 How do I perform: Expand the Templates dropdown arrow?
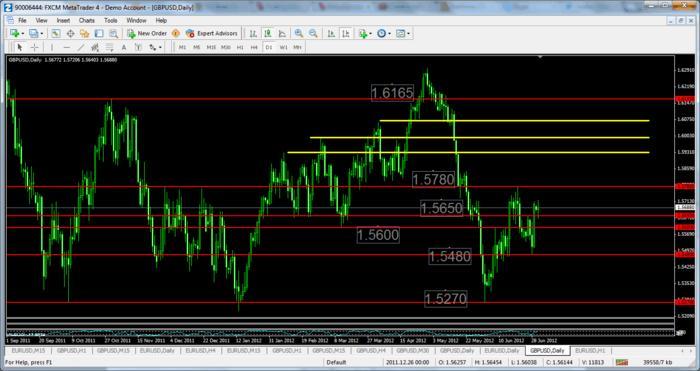pyautogui.click(x=408, y=34)
